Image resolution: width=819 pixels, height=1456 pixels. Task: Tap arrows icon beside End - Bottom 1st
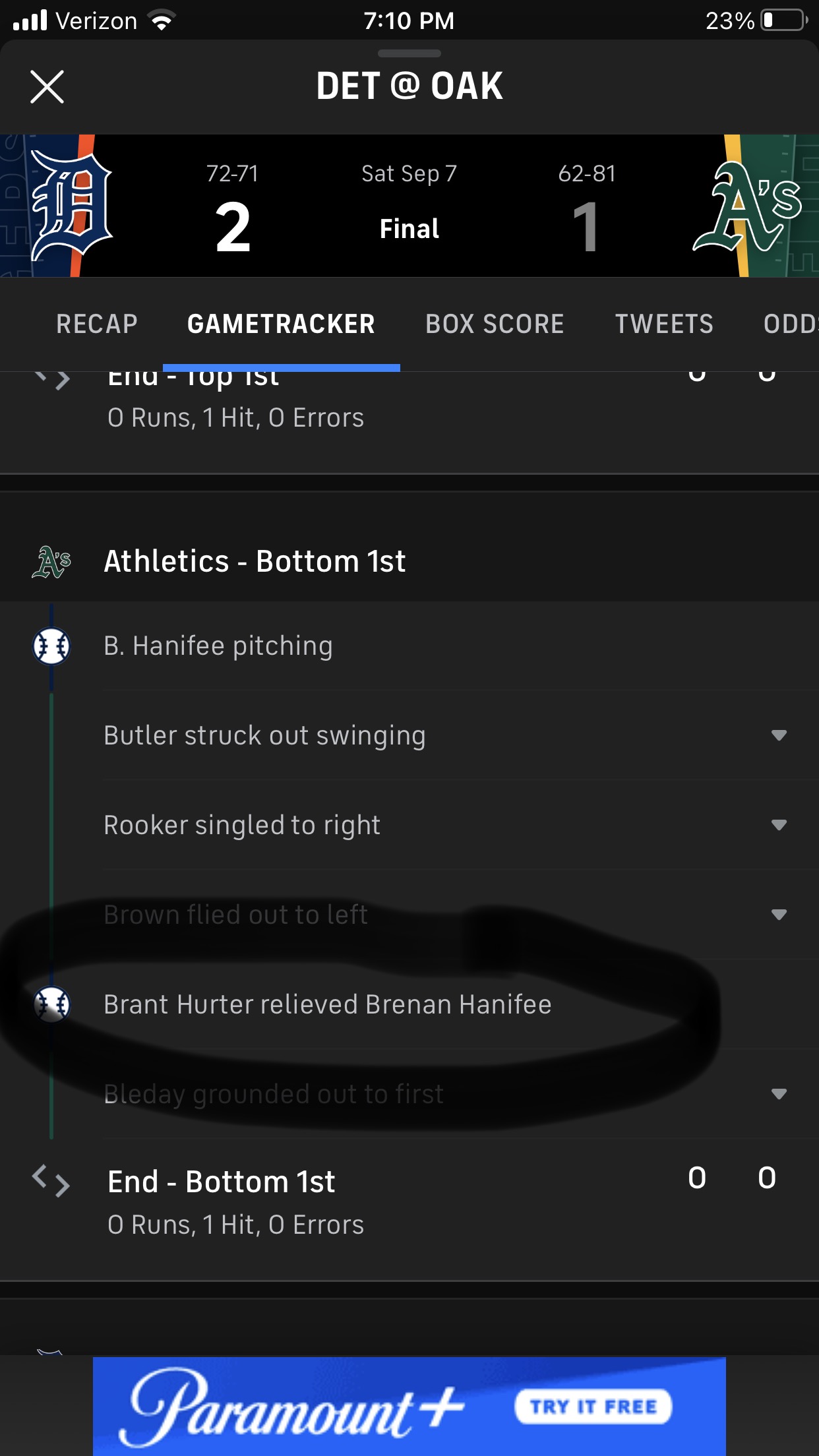tap(51, 1180)
